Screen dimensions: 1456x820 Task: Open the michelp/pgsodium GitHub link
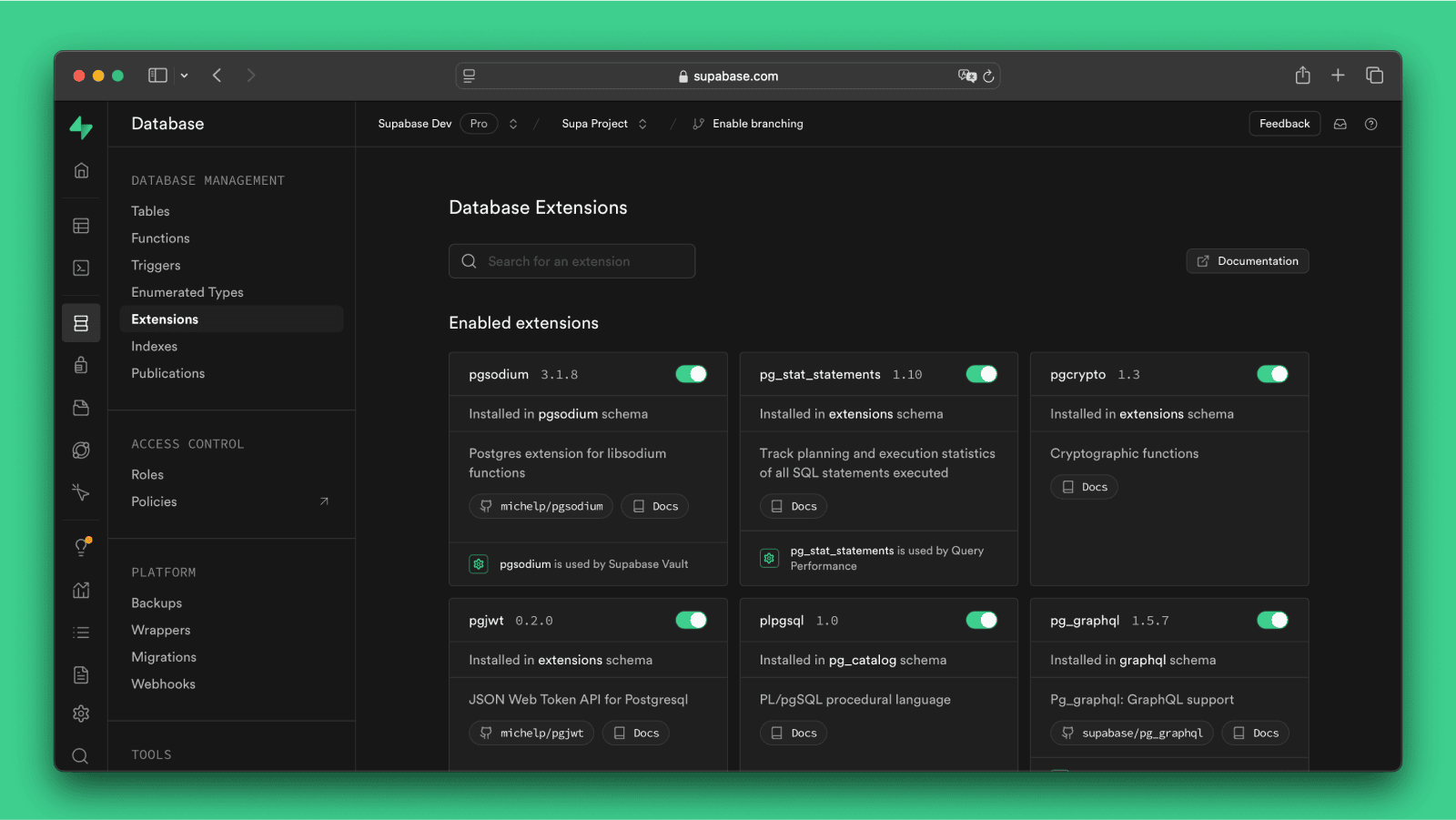tap(541, 506)
